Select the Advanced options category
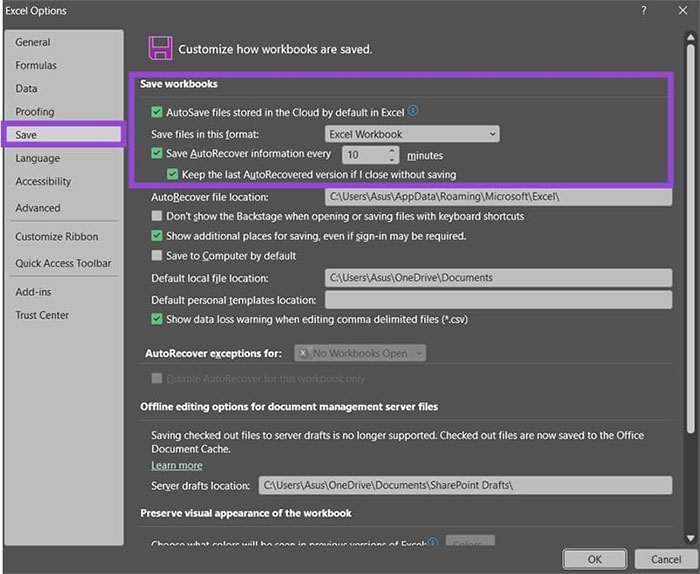Screen dimensions: 700x574 point(38,208)
